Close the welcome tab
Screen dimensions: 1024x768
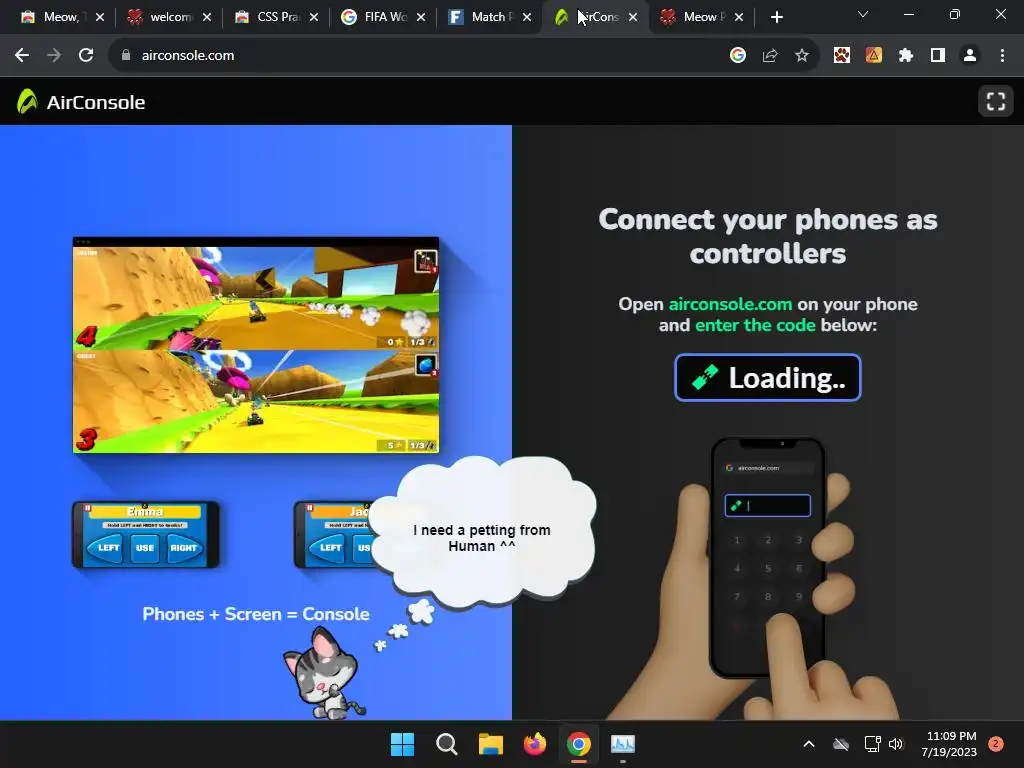click(207, 18)
